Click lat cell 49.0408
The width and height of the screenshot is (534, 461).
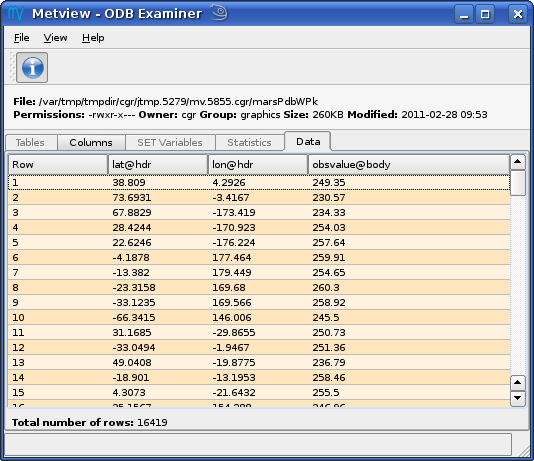[x=158, y=362]
